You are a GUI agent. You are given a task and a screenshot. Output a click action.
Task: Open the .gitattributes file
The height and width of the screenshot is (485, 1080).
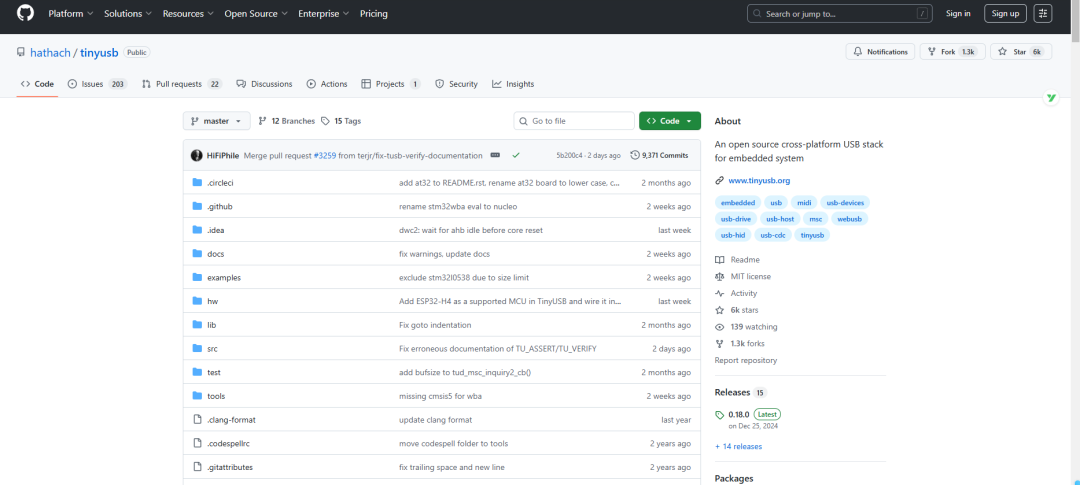[230, 467]
